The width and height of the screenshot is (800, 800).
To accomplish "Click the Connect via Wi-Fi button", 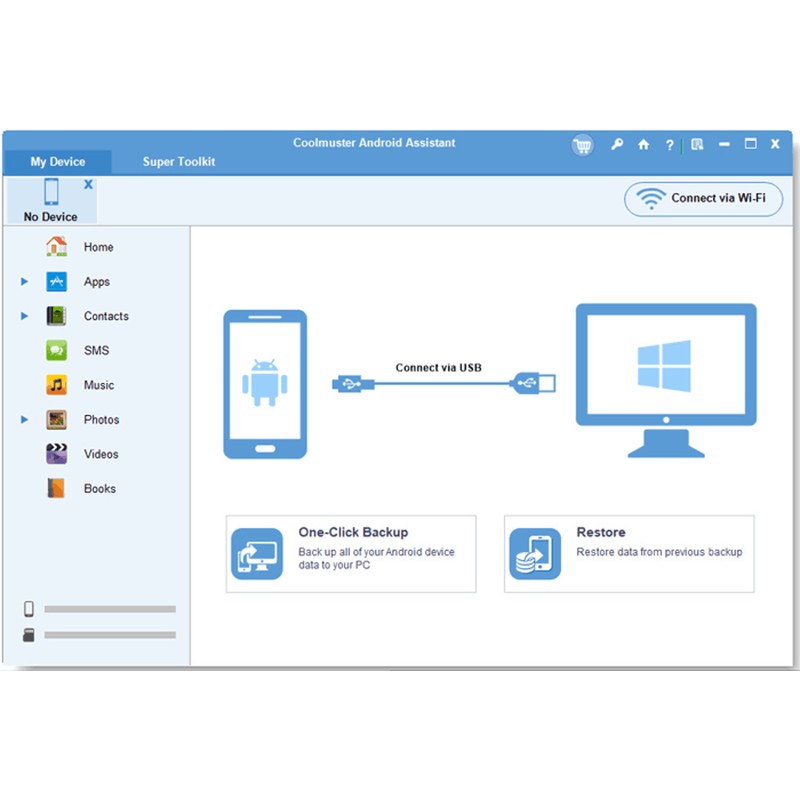I will (x=703, y=199).
